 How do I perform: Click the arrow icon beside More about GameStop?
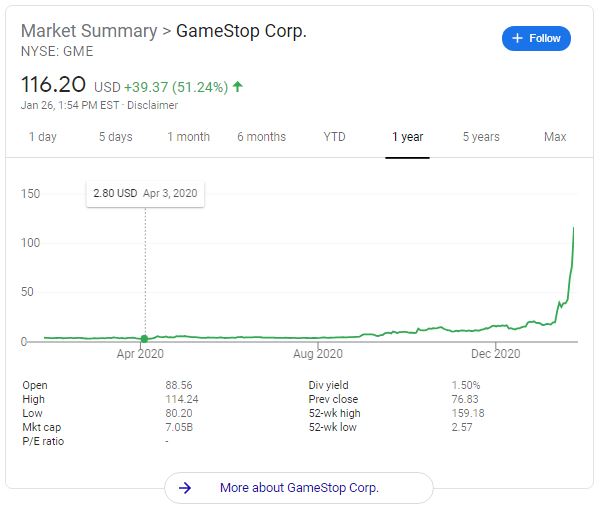point(185,488)
